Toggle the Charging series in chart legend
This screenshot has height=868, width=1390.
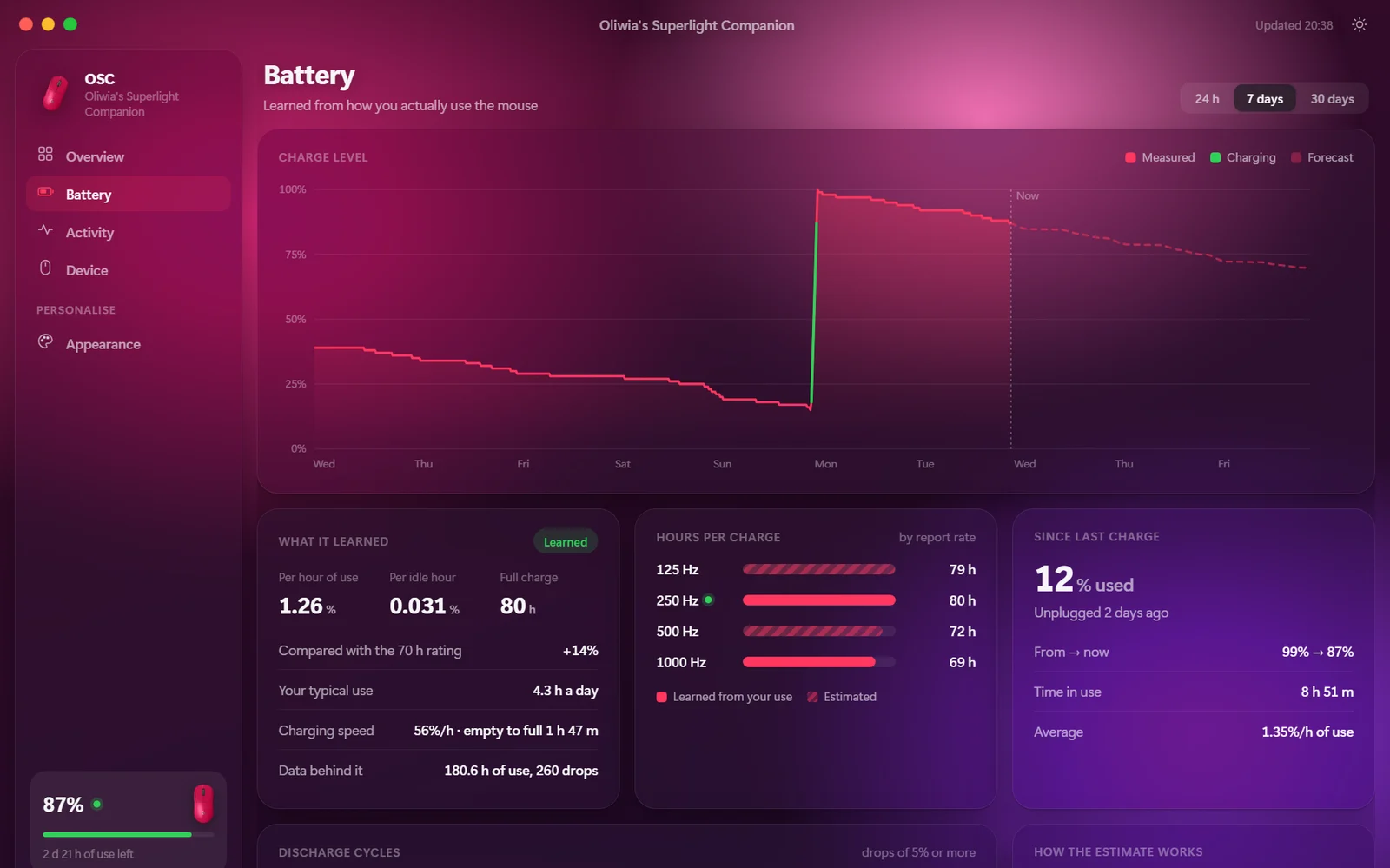[1243, 157]
